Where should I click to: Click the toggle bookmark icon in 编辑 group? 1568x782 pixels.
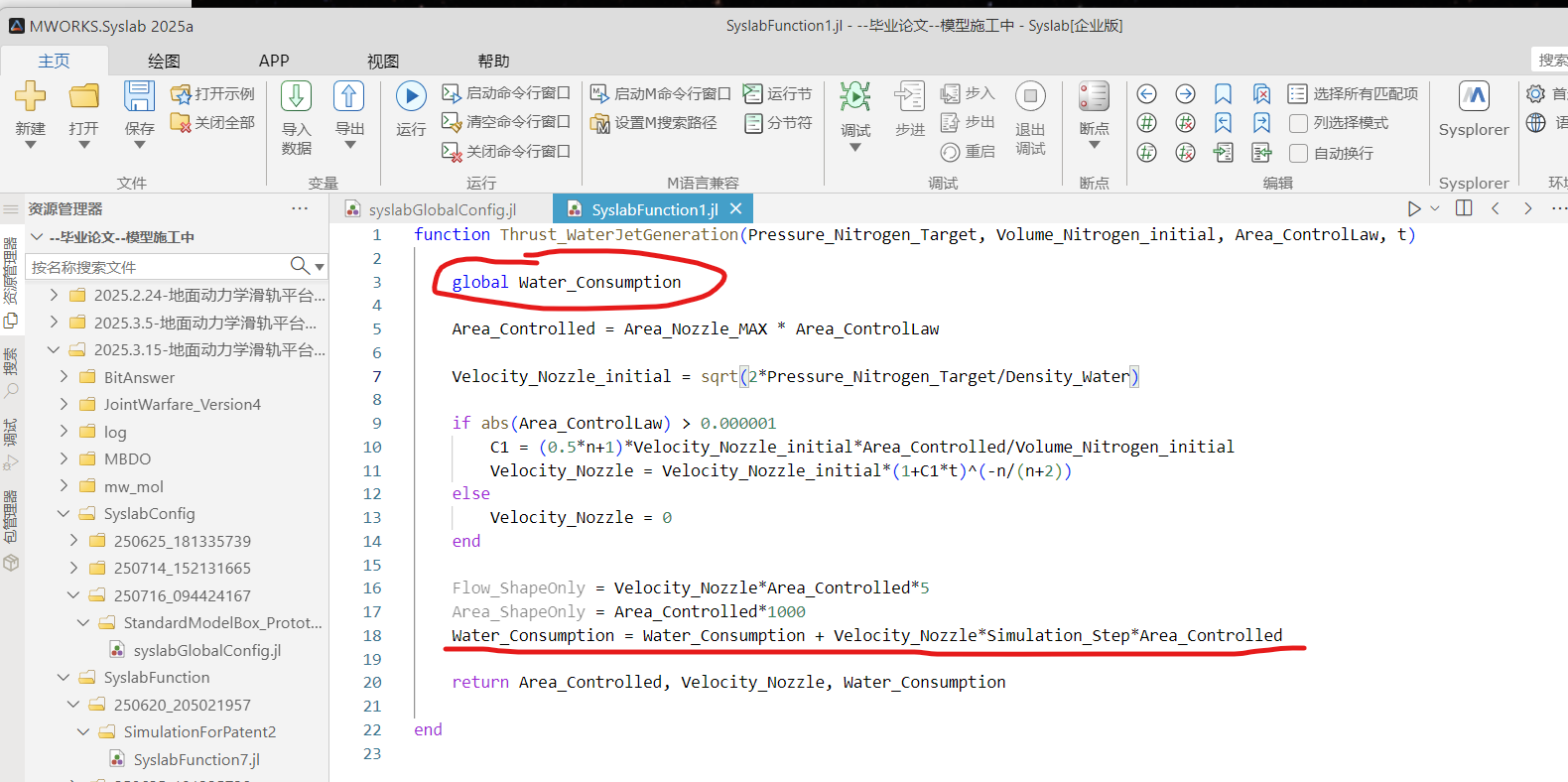[x=1223, y=93]
